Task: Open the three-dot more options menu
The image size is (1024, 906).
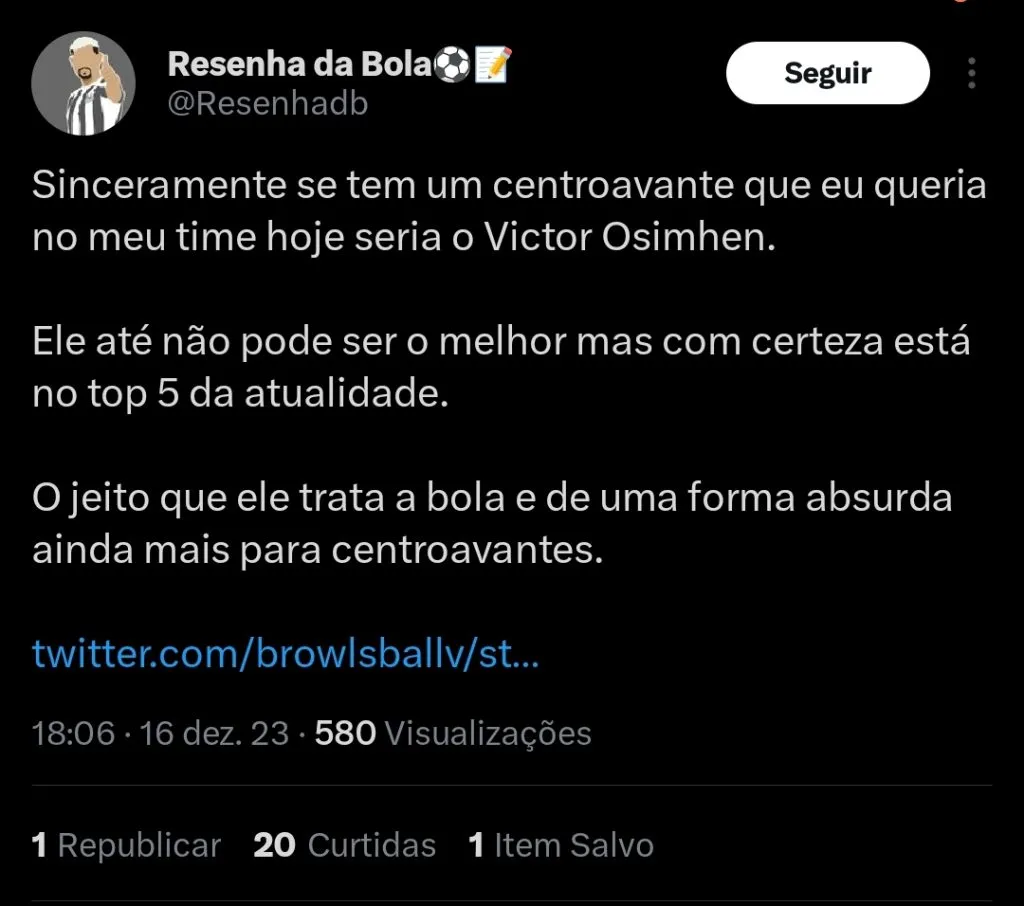Action: [972, 74]
